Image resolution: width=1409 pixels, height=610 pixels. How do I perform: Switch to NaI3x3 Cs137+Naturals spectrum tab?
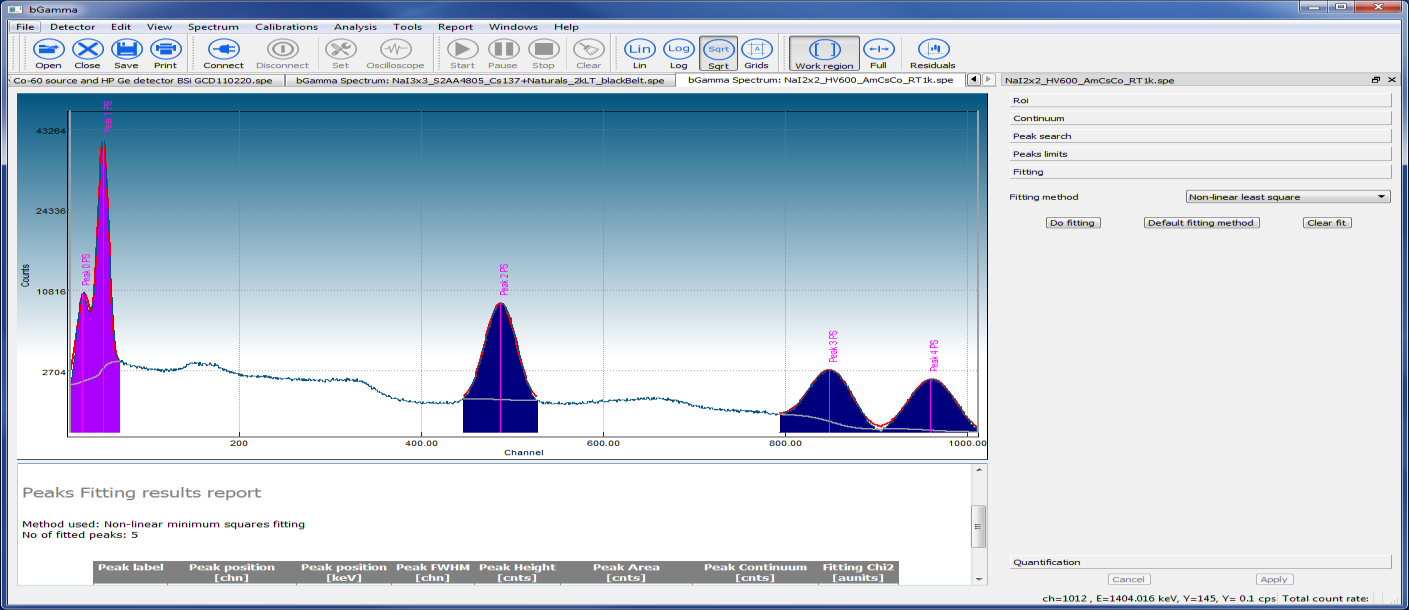(x=480, y=80)
